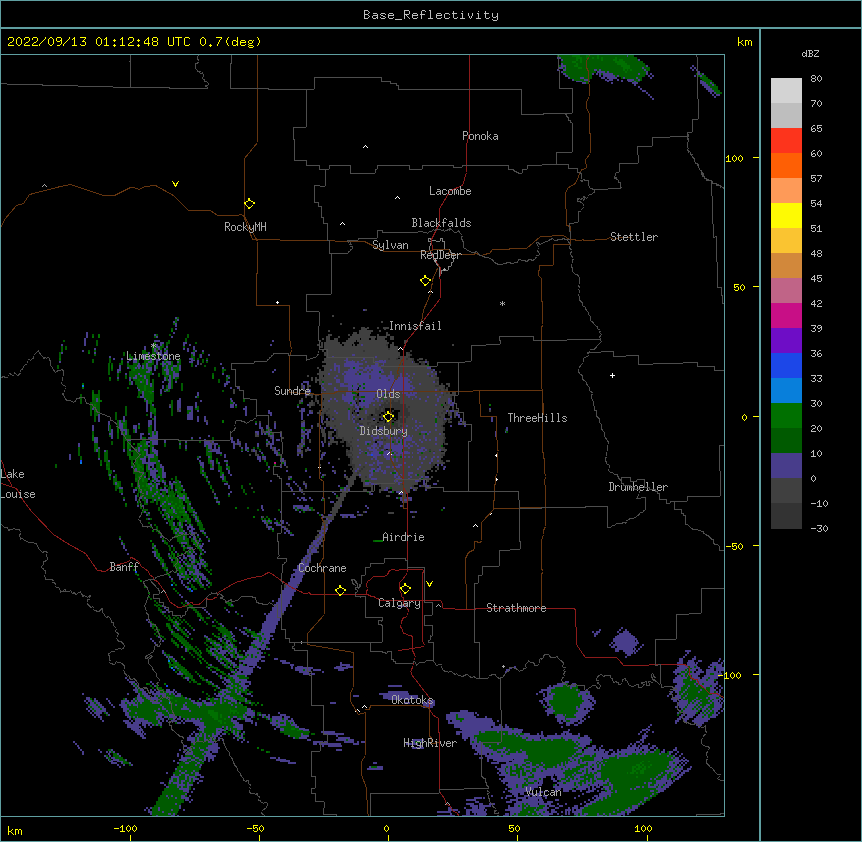The height and width of the screenshot is (842, 862).
Task: Select the Sundre label
Action: click(292, 390)
